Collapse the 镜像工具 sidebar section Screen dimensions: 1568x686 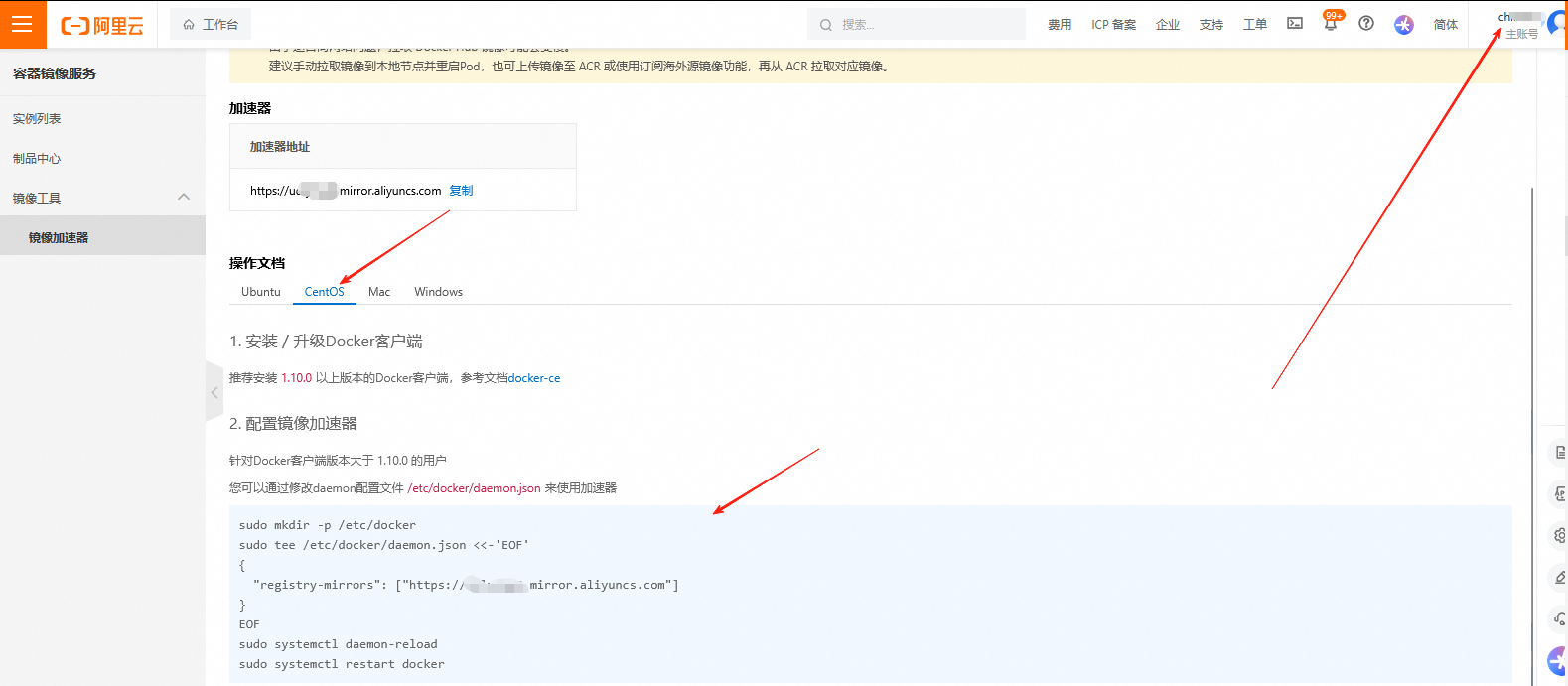pyautogui.click(x=184, y=198)
